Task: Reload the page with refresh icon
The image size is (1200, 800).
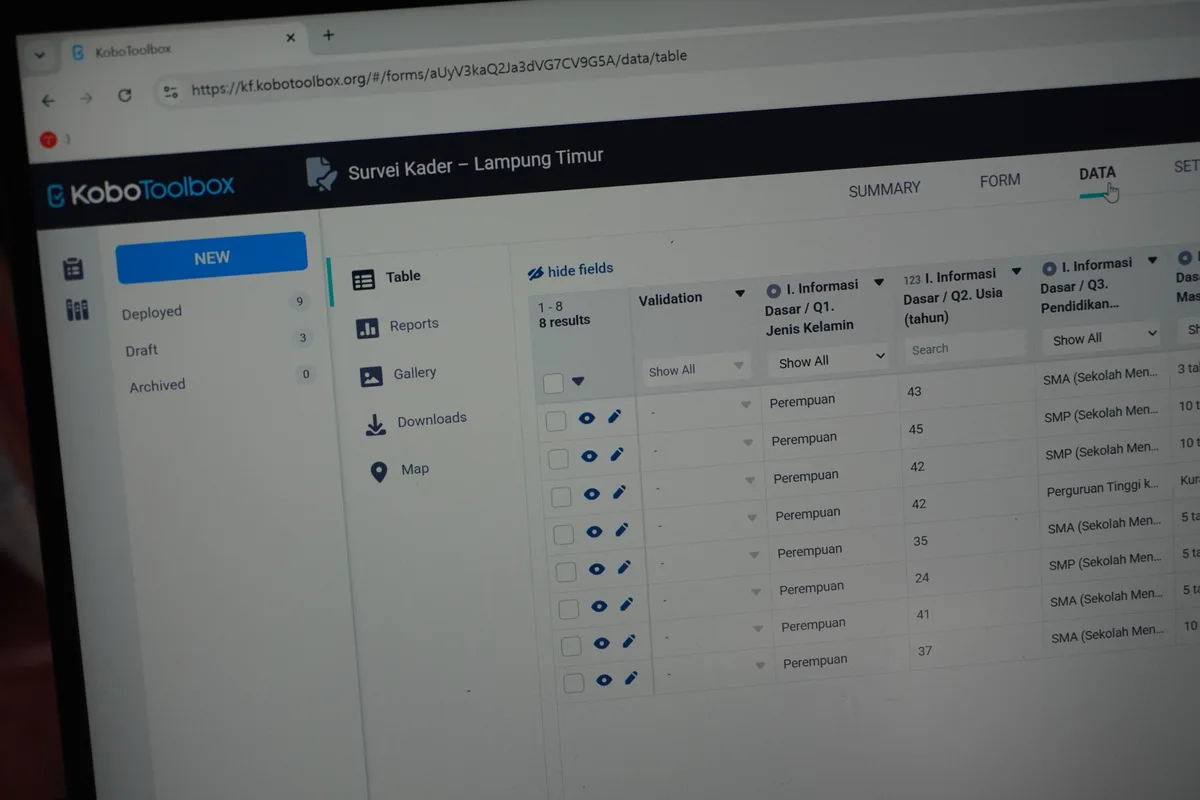Action: pos(124,96)
